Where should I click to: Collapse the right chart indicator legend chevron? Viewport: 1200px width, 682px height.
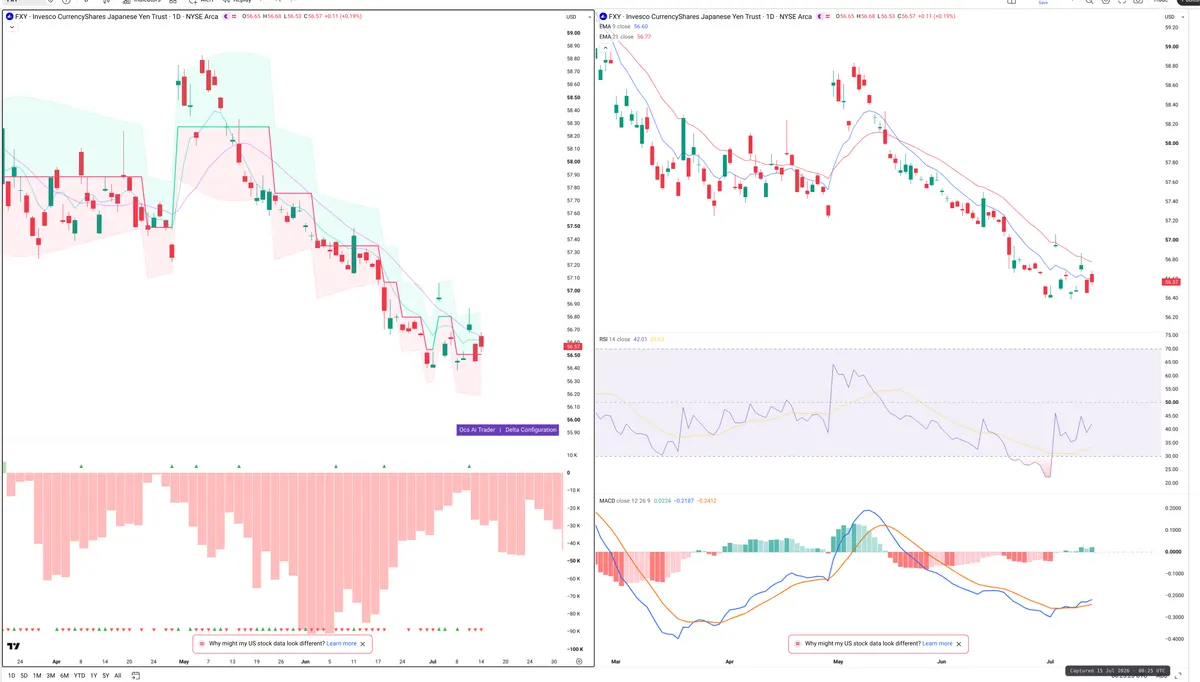606,48
